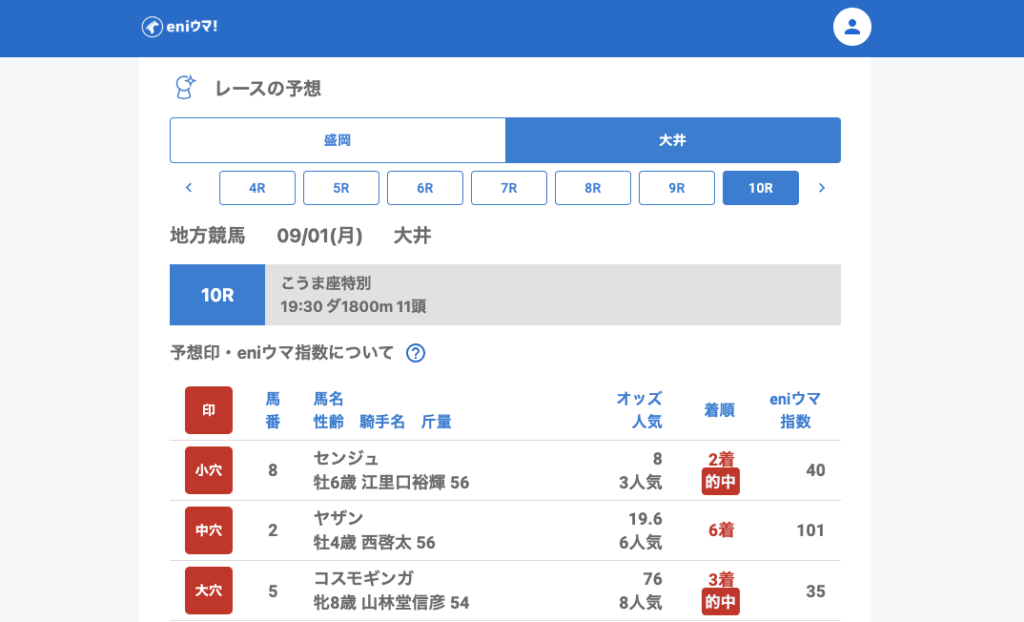Image resolution: width=1024 pixels, height=622 pixels.
Task: Open the user profile account icon
Action: (x=852, y=27)
